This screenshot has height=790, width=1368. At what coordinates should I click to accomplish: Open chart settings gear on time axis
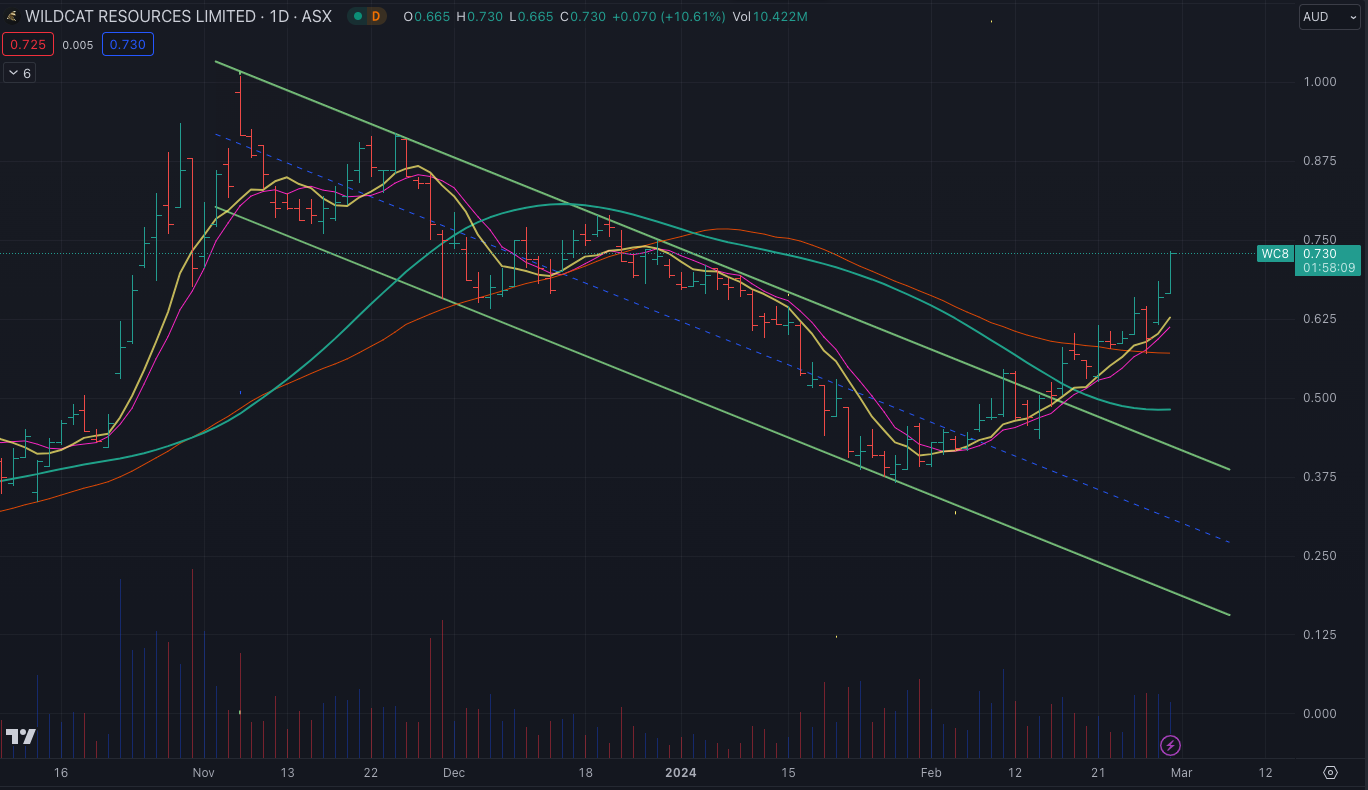point(1330,773)
